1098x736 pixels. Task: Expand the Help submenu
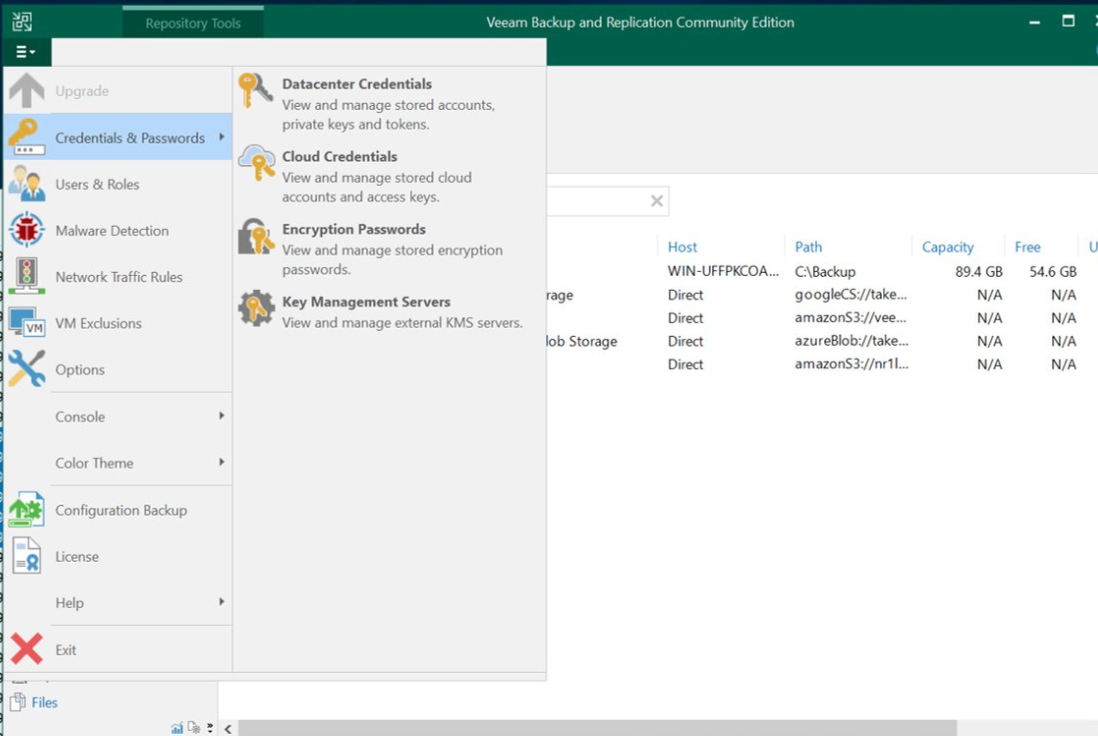[118, 602]
